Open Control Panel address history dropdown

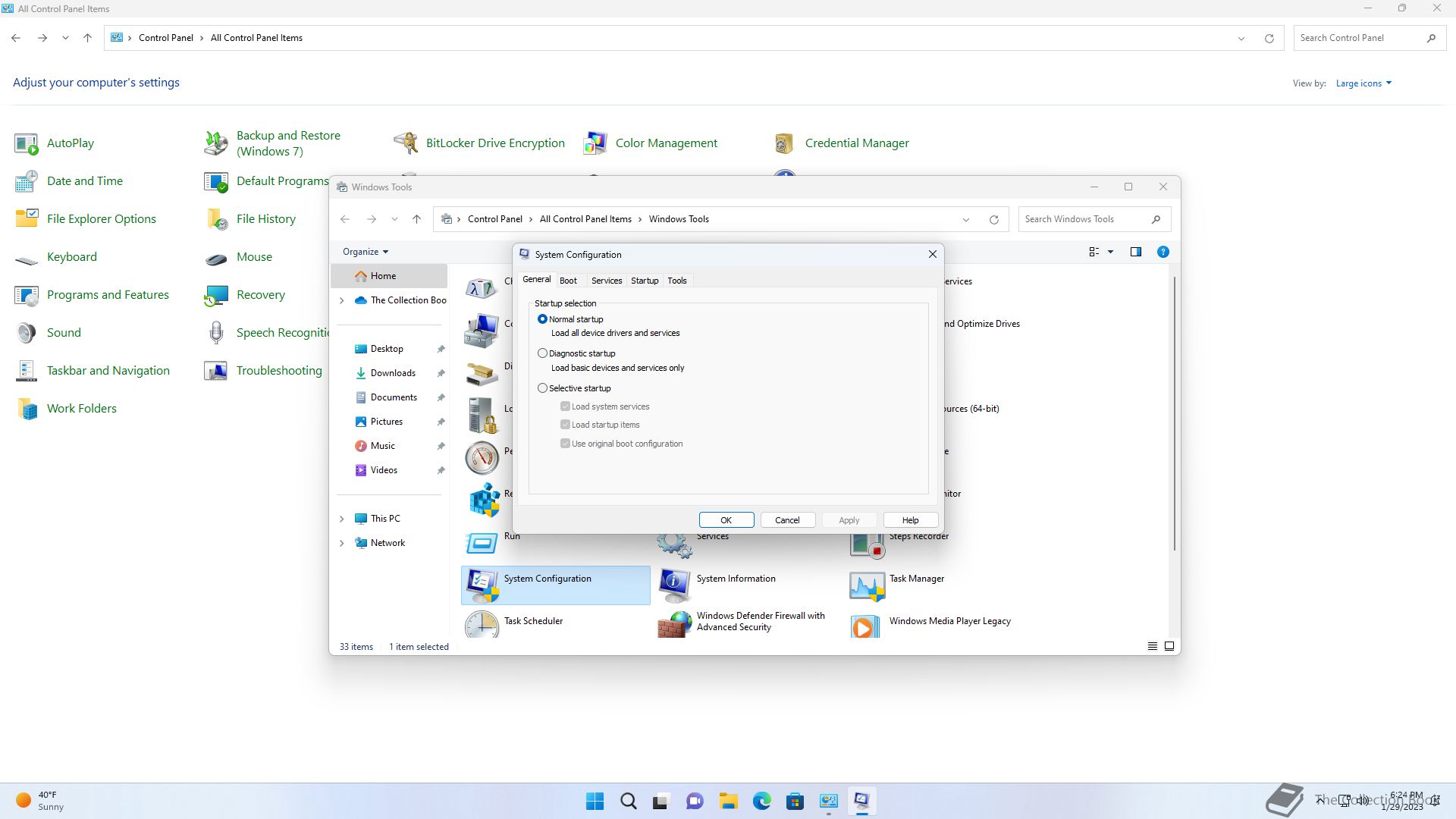coord(1241,38)
